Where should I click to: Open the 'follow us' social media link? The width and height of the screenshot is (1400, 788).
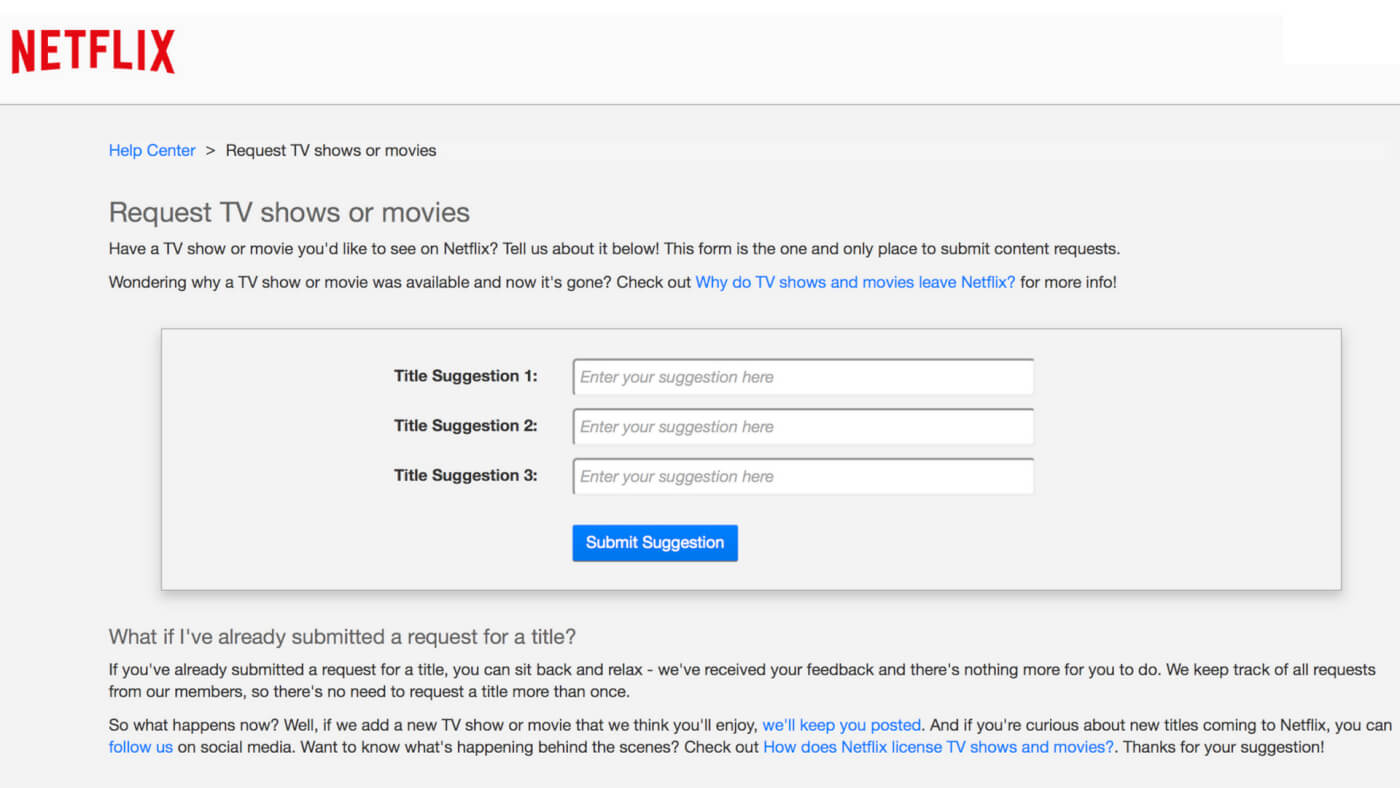pos(141,747)
